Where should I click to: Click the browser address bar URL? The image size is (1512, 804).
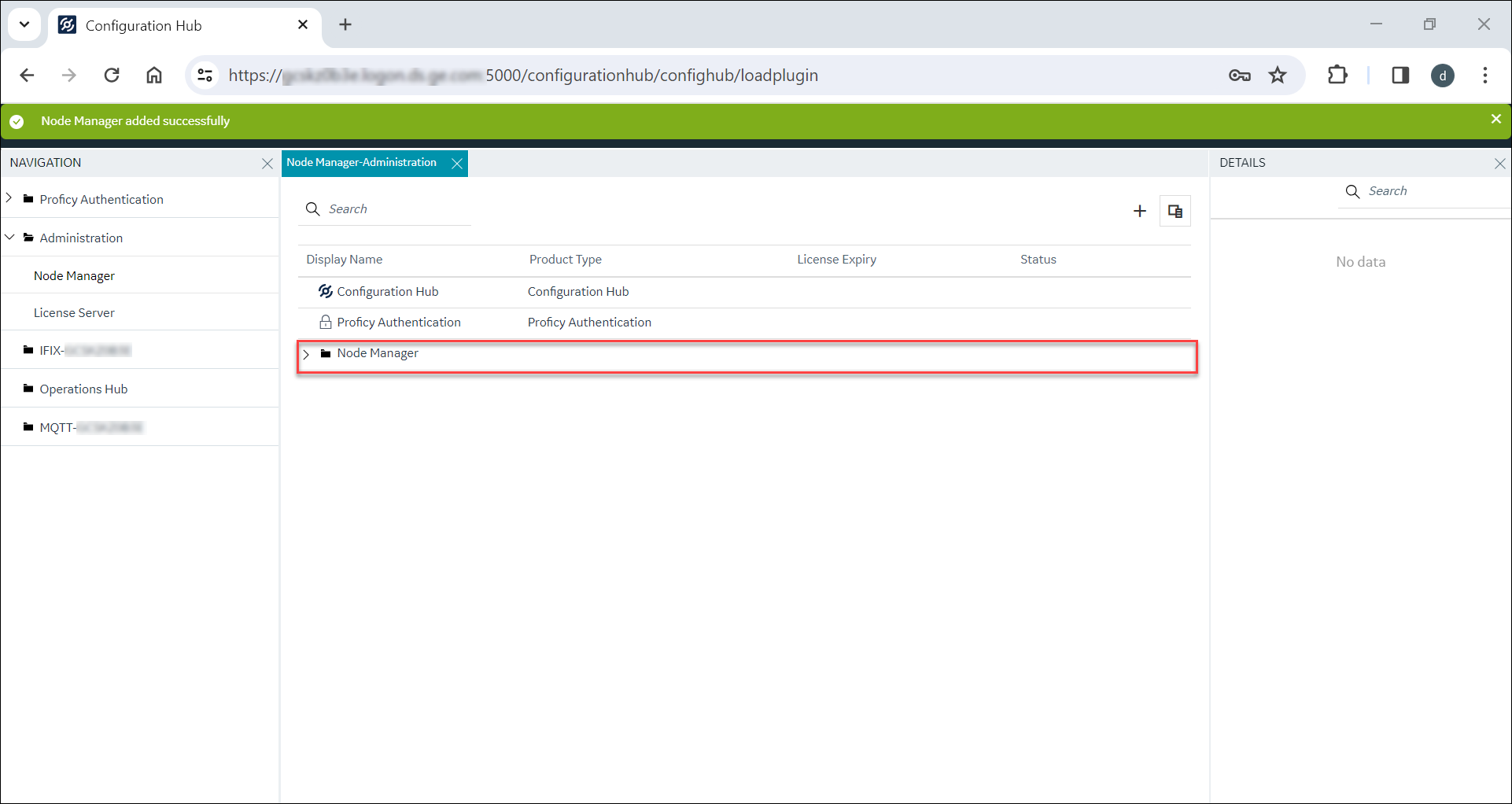pyautogui.click(x=523, y=76)
